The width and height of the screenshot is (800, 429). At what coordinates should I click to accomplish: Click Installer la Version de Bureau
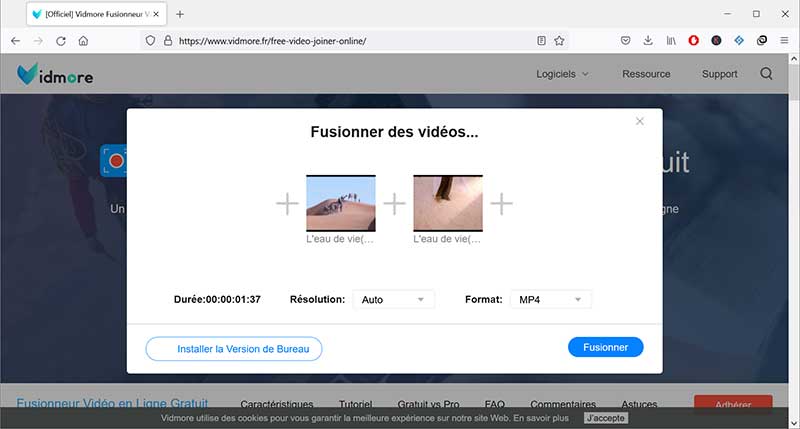click(x=234, y=349)
